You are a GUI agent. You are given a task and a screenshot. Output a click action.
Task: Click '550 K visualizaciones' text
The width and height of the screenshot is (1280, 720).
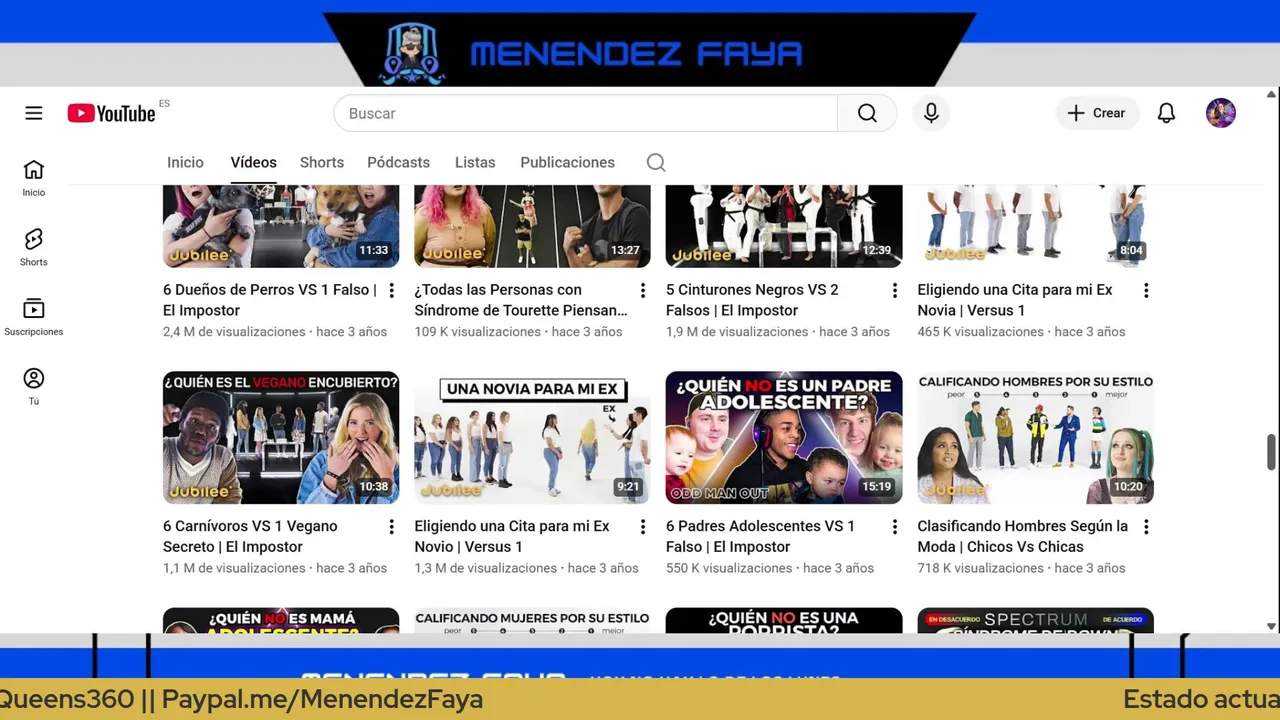tap(730, 568)
